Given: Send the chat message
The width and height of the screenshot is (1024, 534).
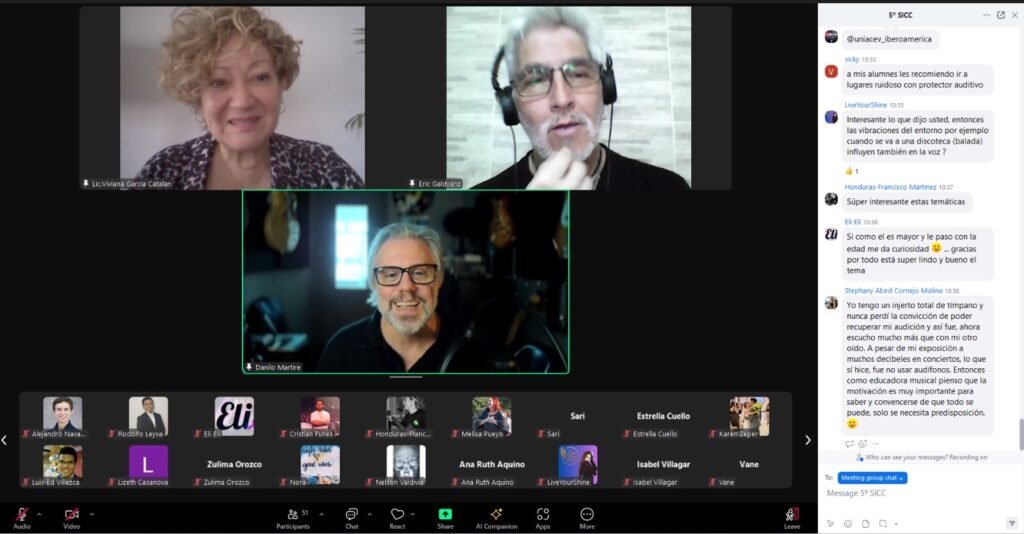Looking at the screenshot, I should click(1012, 524).
